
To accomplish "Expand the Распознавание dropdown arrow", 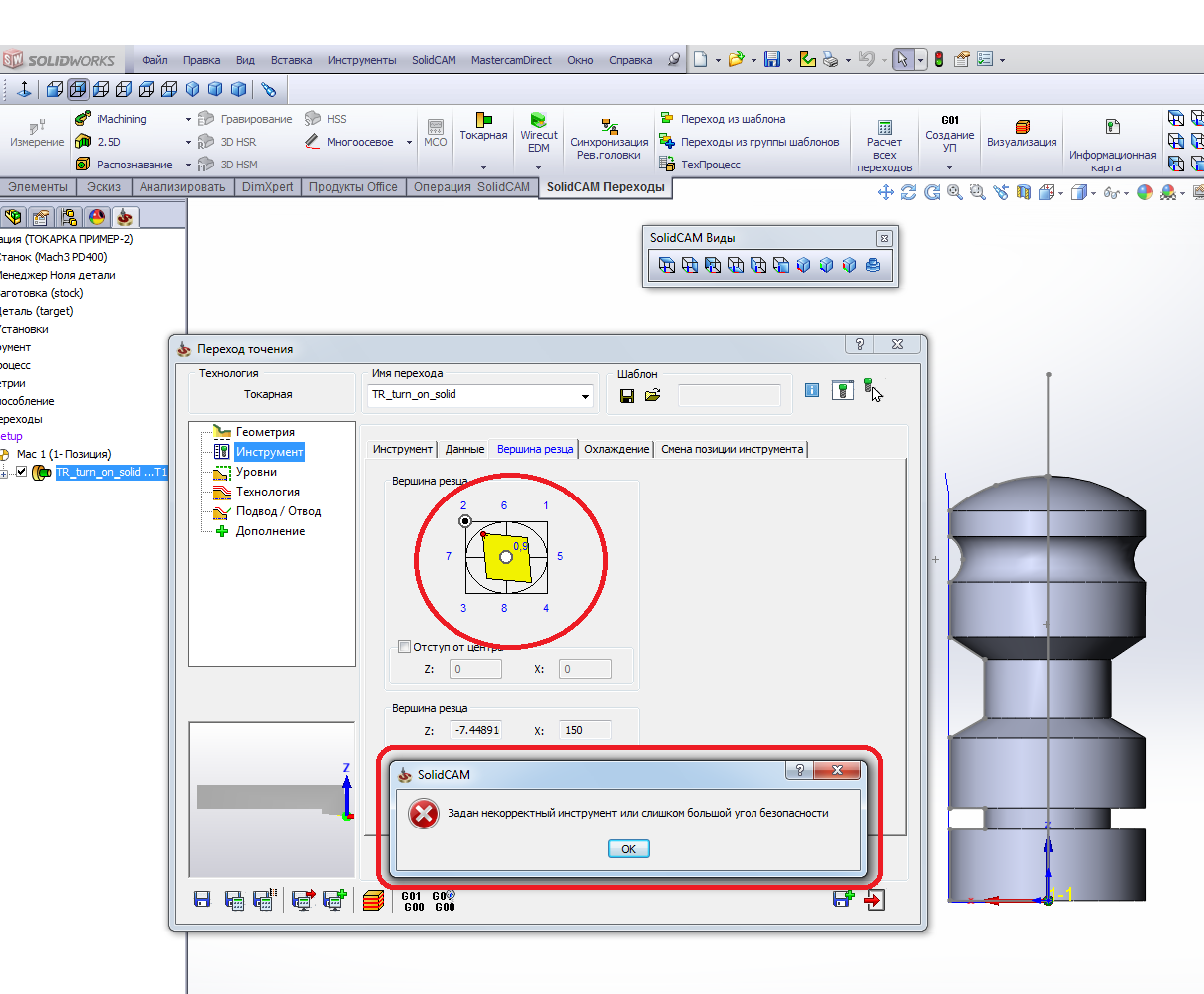I will (x=188, y=166).
